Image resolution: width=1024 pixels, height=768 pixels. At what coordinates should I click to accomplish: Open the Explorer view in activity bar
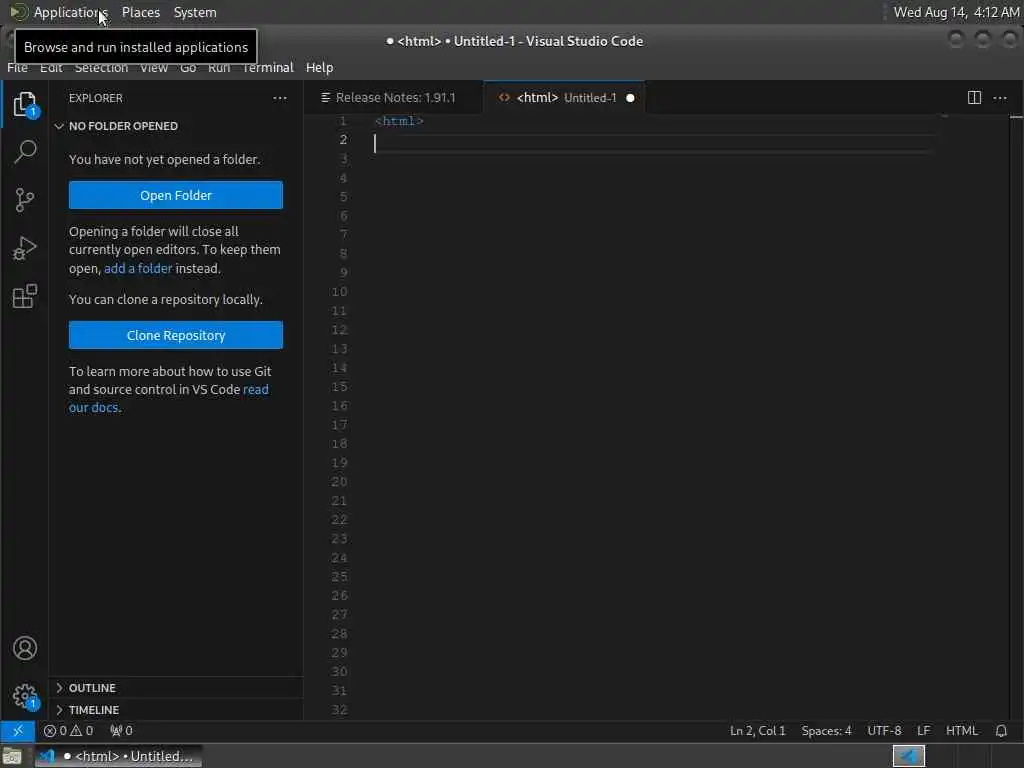click(25, 104)
